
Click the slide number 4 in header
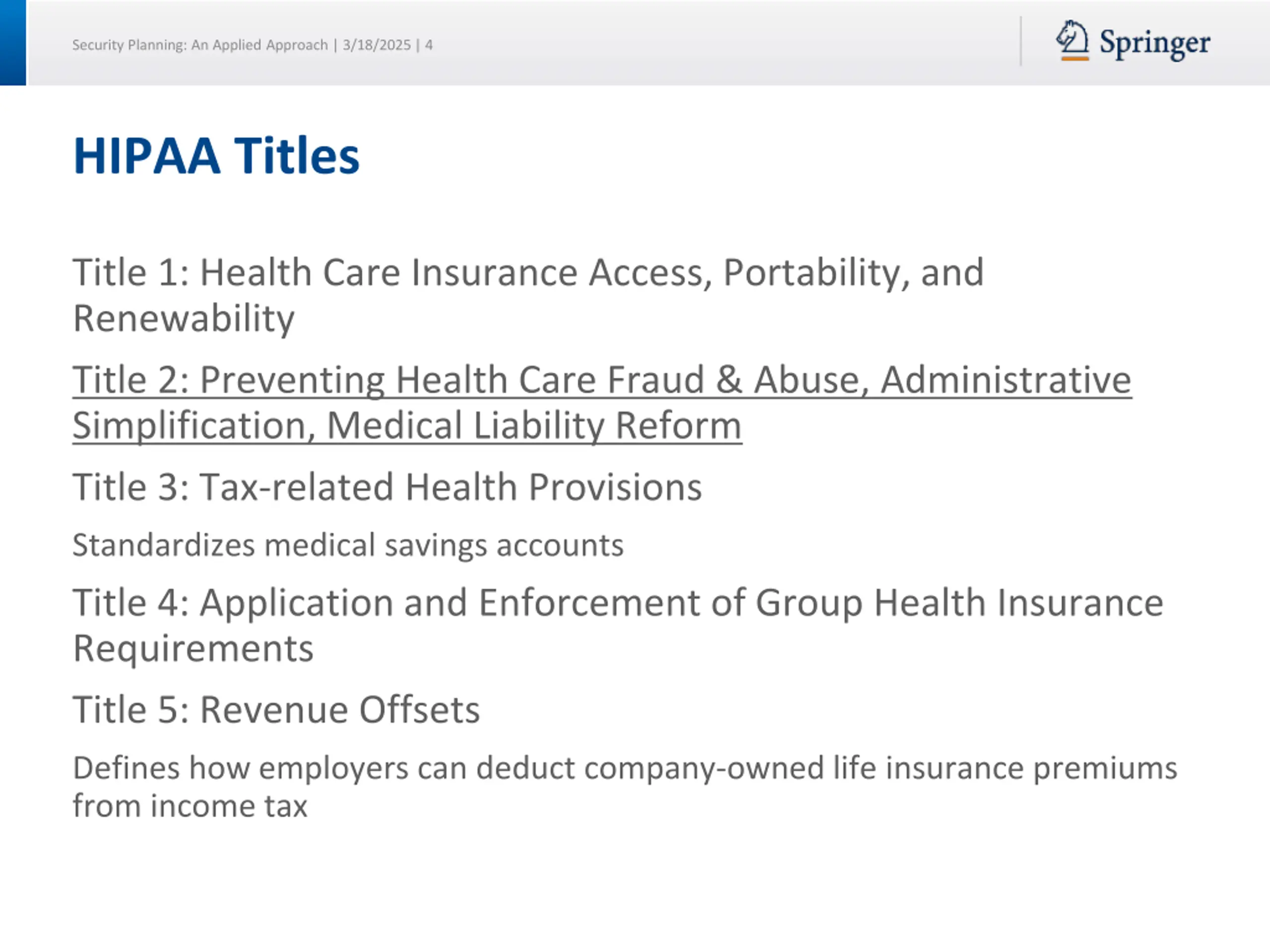(x=428, y=45)
